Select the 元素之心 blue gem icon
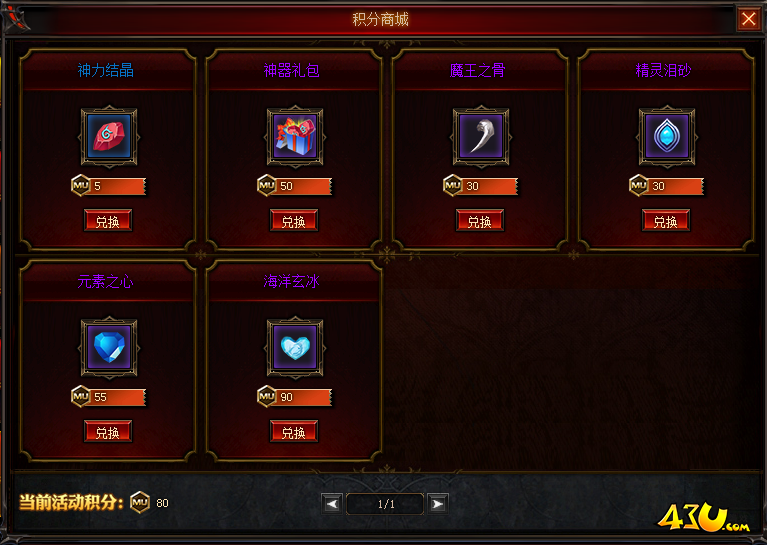Viewport: 767px width, 545px height. tap(109, 347)
